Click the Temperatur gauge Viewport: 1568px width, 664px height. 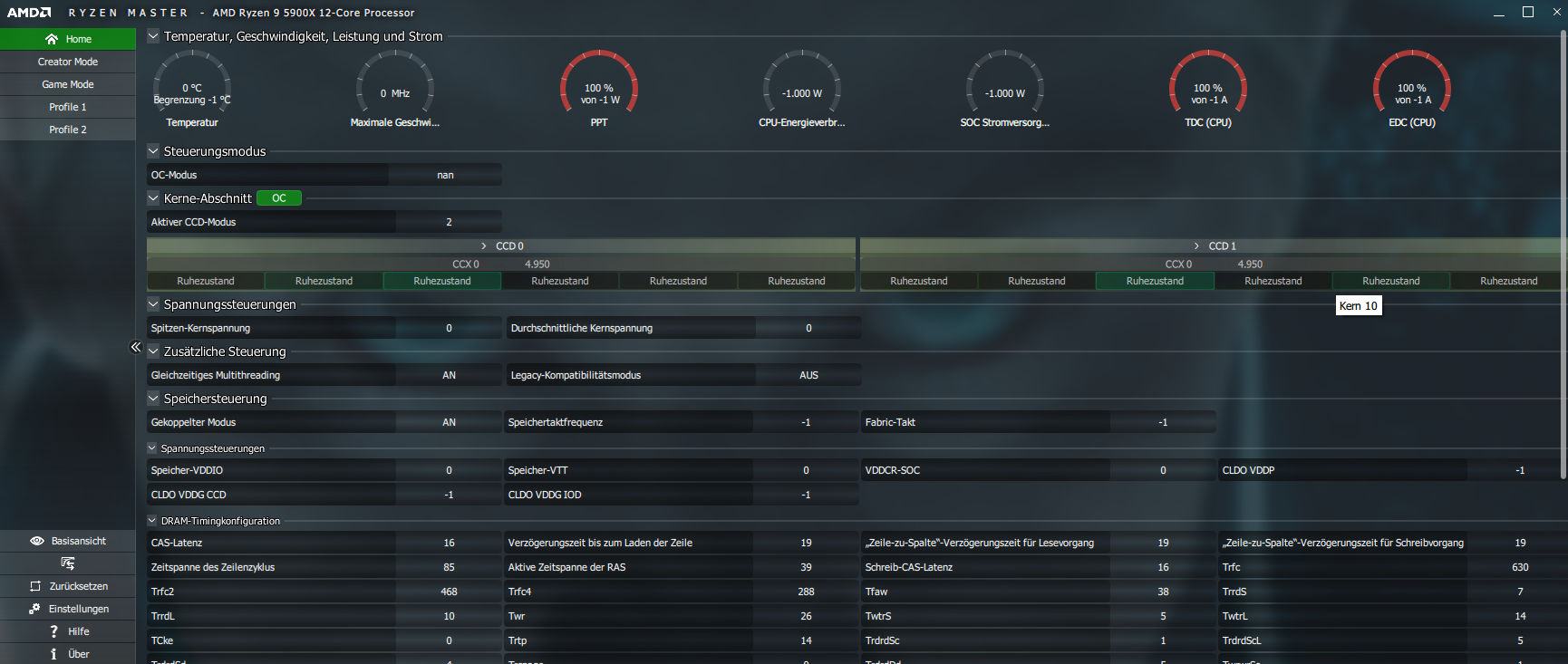click(192, 89)
